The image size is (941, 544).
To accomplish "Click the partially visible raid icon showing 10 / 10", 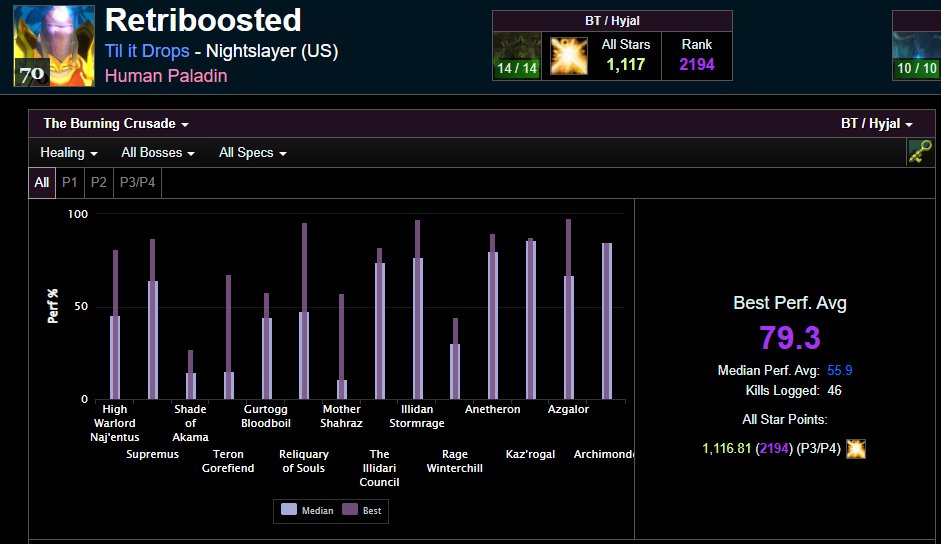I will coord(916,56).
